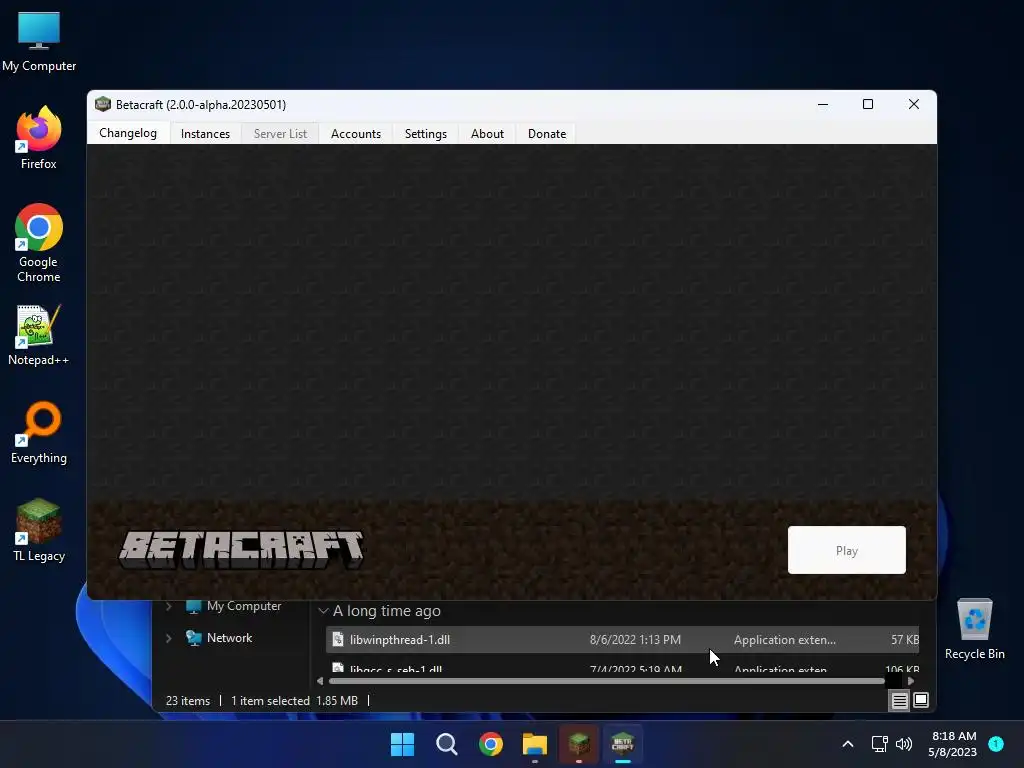Go to the Settings tab
Screen dimensions: 1024x768
426,133
